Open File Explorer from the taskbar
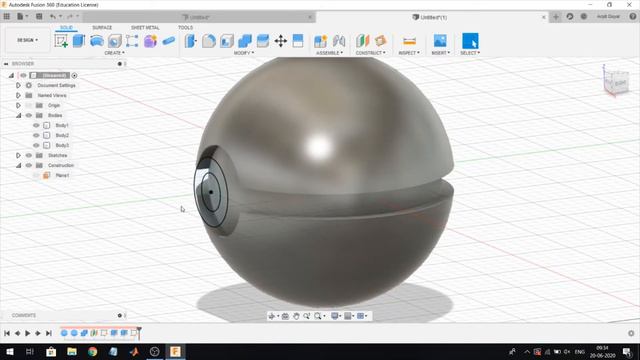This screenshot has width=640, height=360. tap(72, 351)
